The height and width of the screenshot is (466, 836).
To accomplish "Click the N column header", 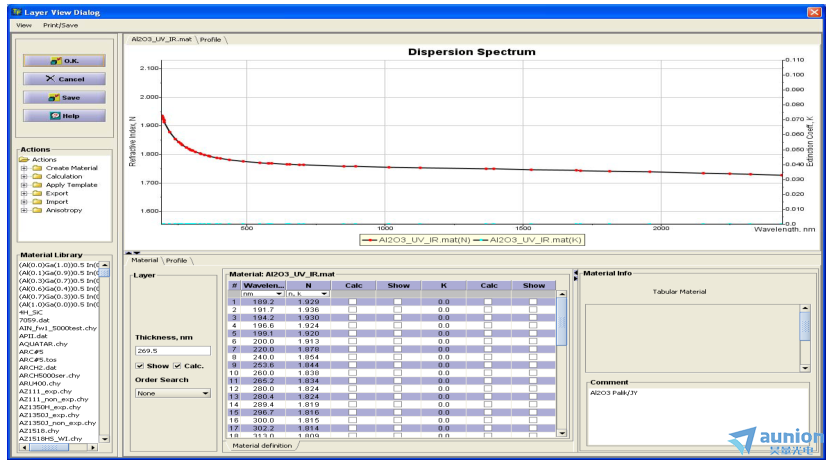I will (308, 286).
